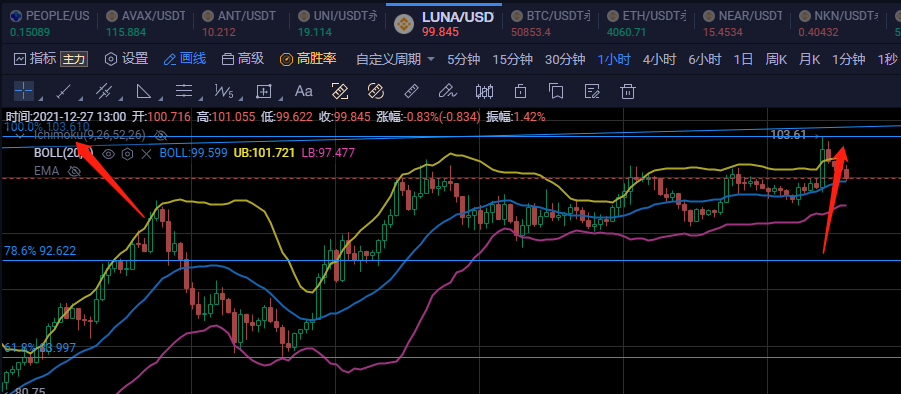Show the EMA indicator via crossed eye

click(x=74, y=171)
